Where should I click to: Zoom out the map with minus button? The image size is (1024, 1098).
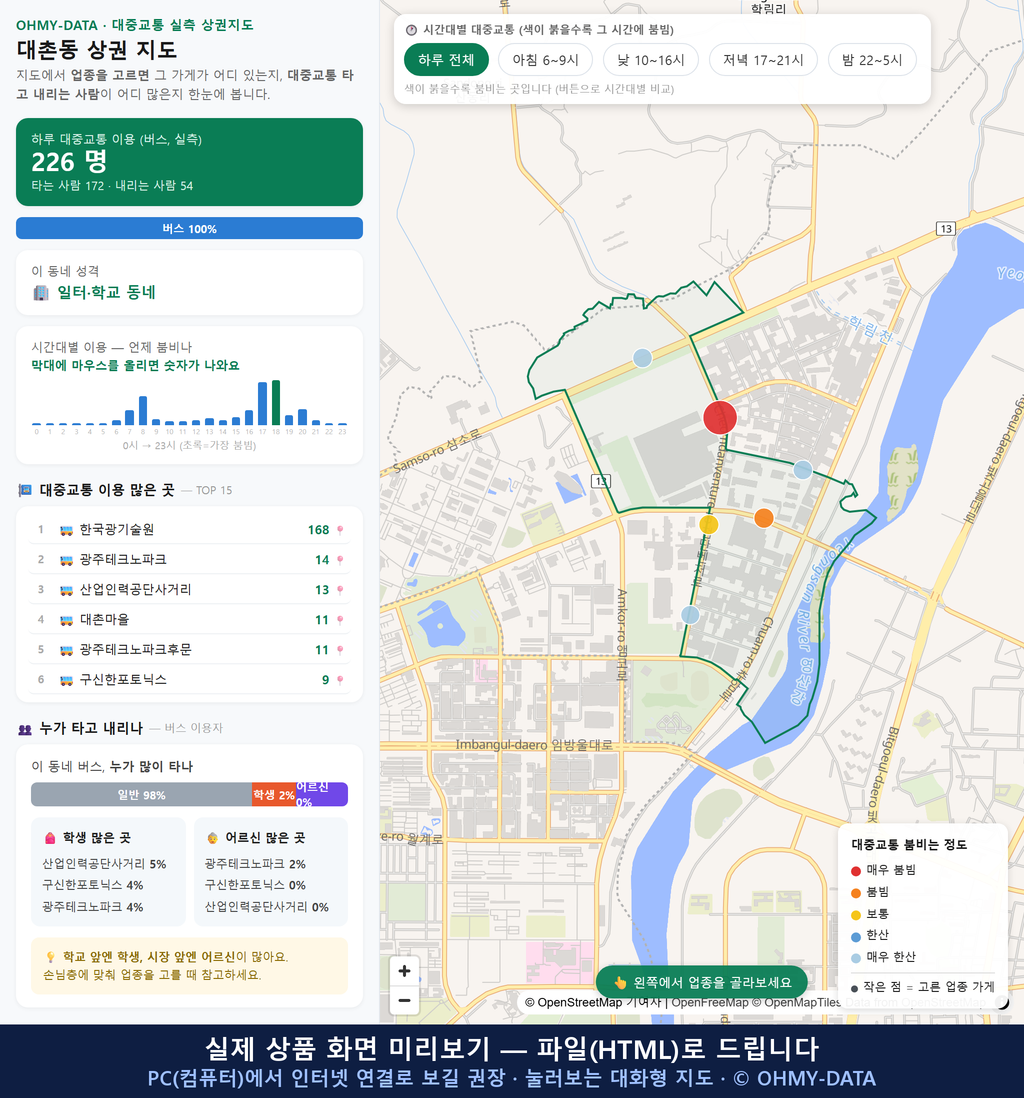pos(404,1000)
